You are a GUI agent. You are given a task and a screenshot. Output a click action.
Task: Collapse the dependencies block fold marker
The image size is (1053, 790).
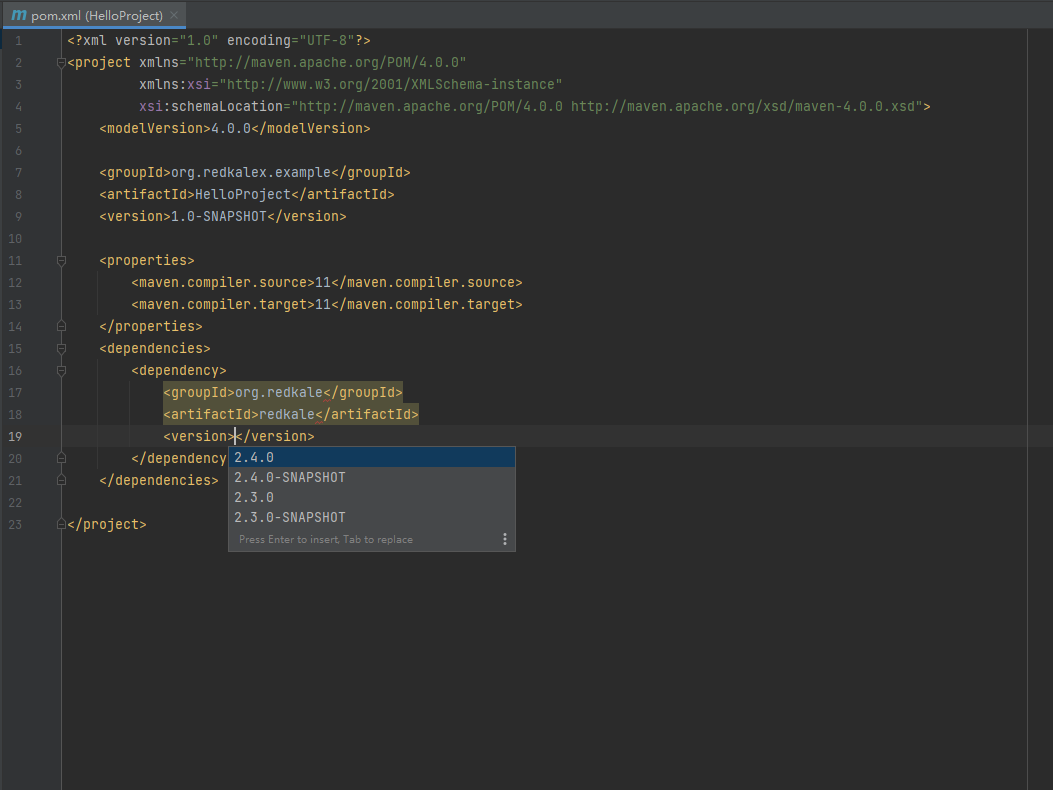tap(61, 348)
